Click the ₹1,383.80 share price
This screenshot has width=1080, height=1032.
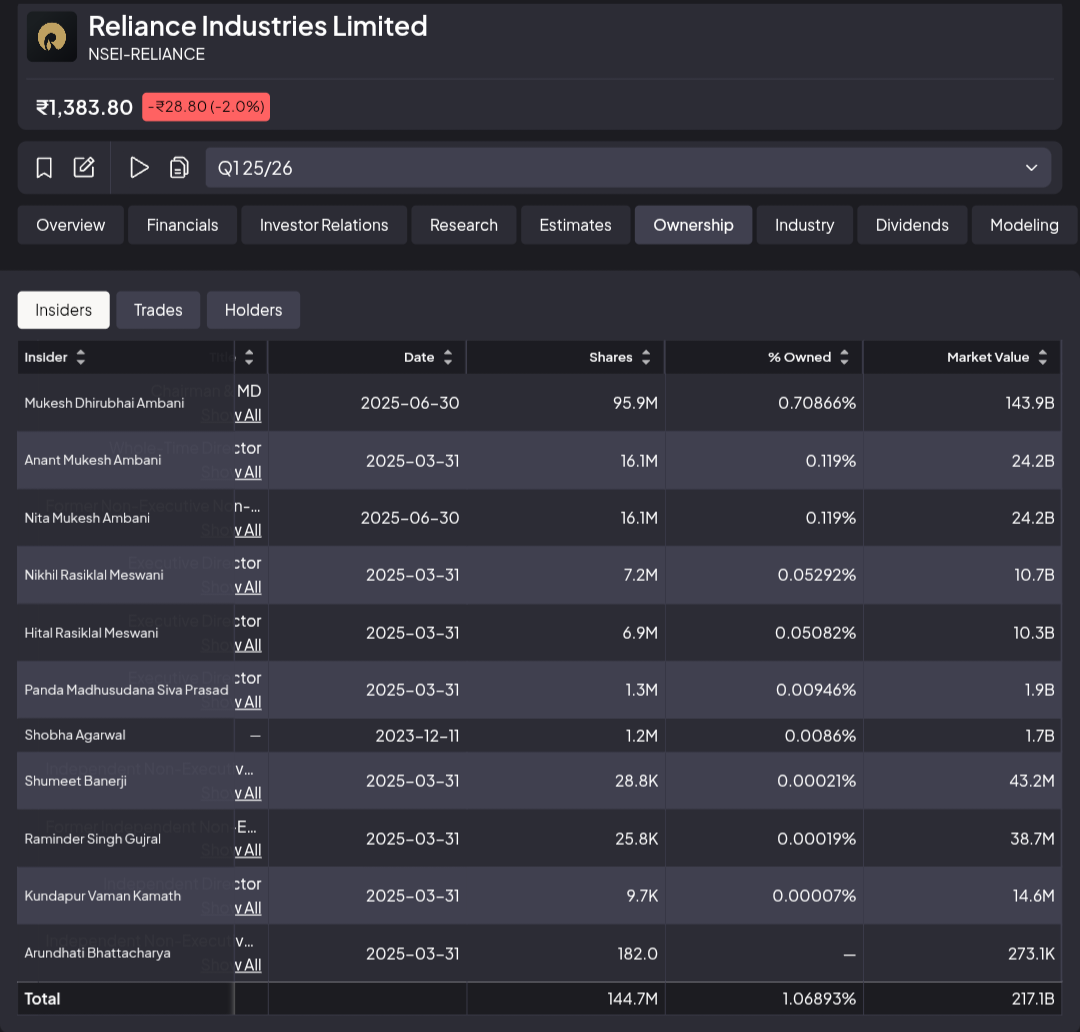click(x=84, y=107)
